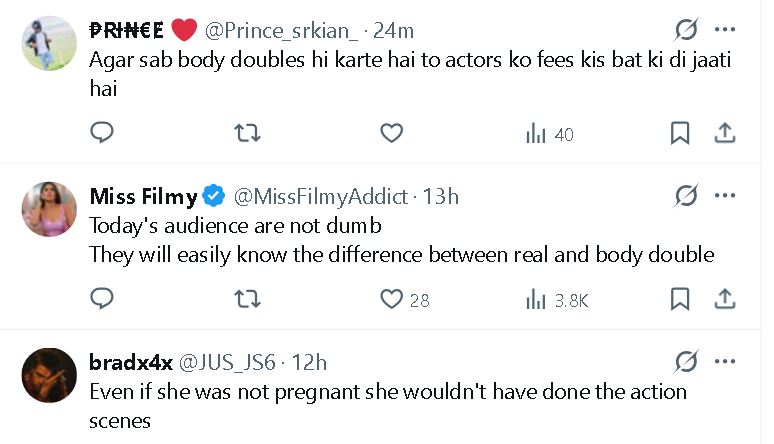This screenshot has height=444, width=774.
Task: Reply to Miss Filmy's tweet
Action: [x=101, y=298]
